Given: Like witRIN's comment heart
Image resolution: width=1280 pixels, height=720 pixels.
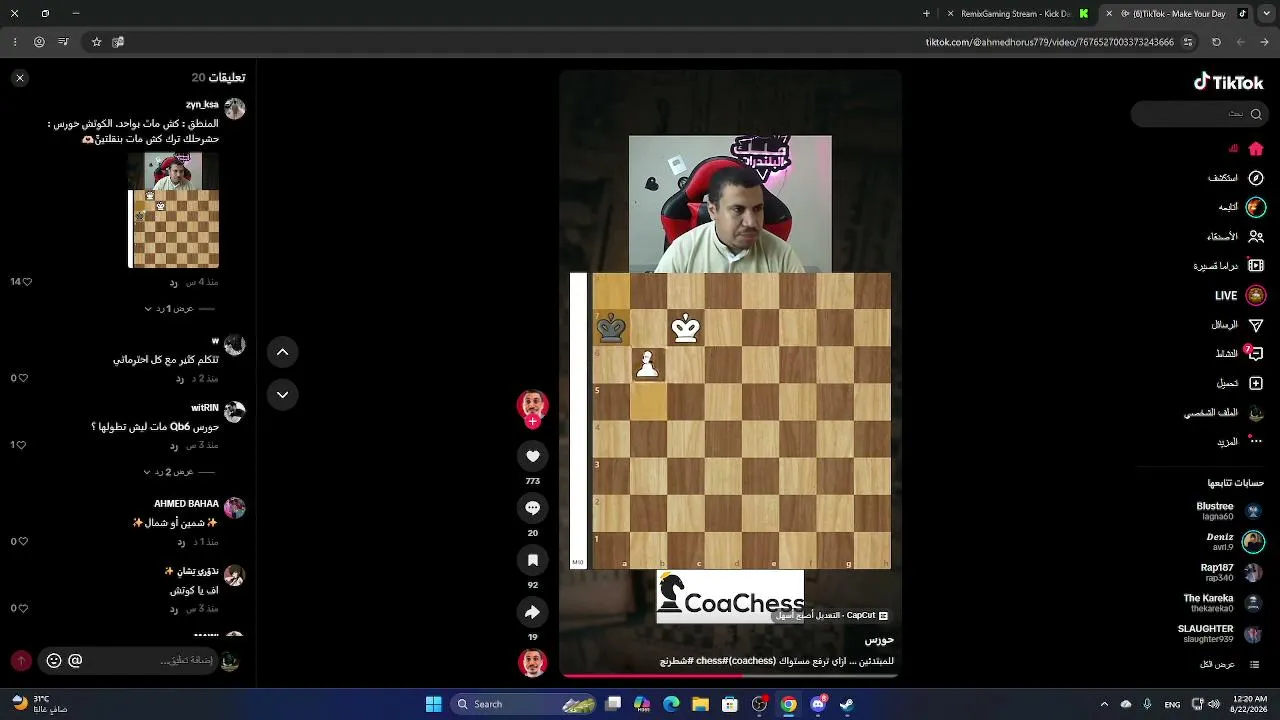Looking at the screenshot, I should [23, 445].
